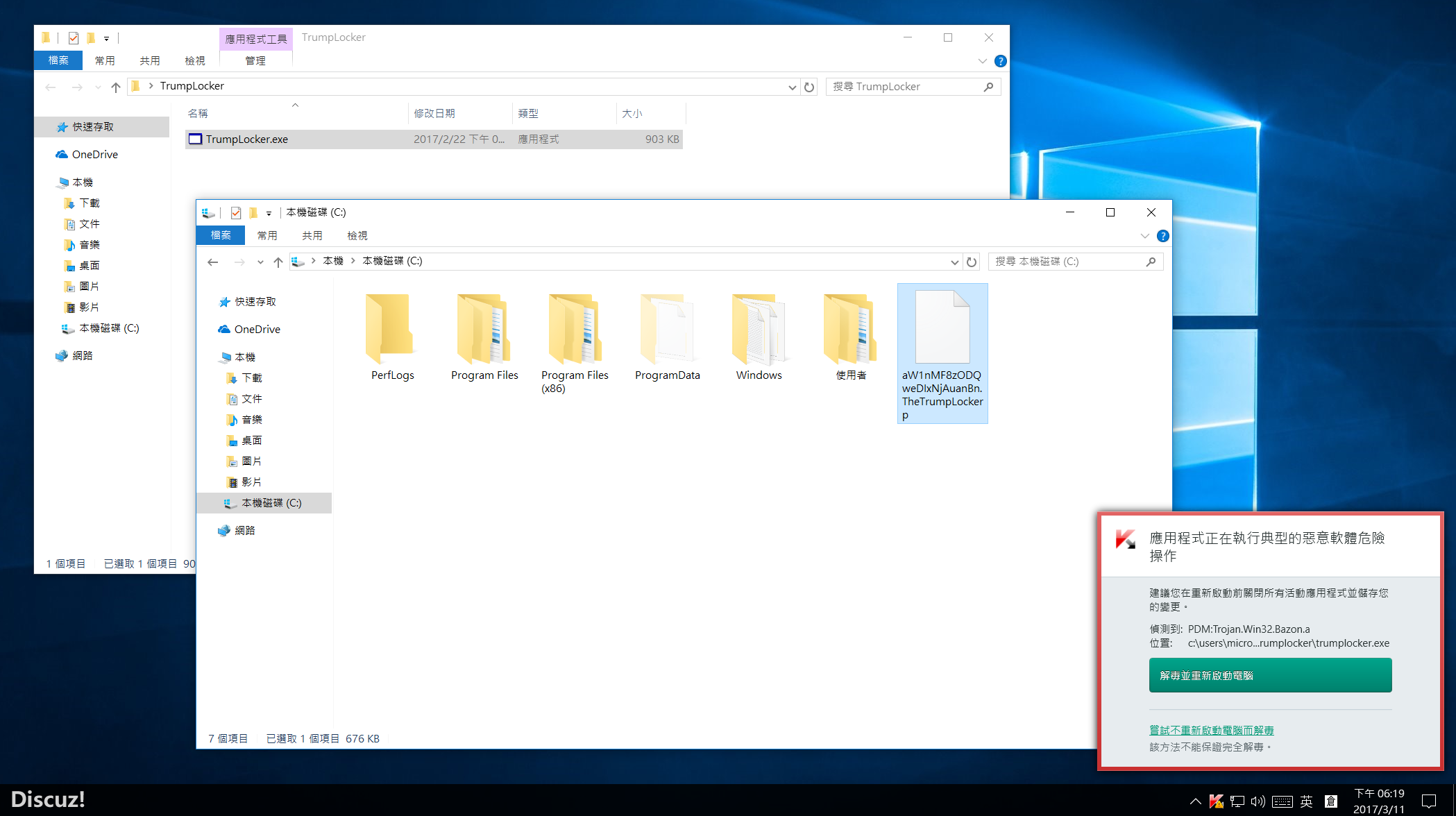Viewport: 1456px width, 816px height.
Task: Click the Kaspersky tray icon in the taskbar
Action: (1216, 801)
